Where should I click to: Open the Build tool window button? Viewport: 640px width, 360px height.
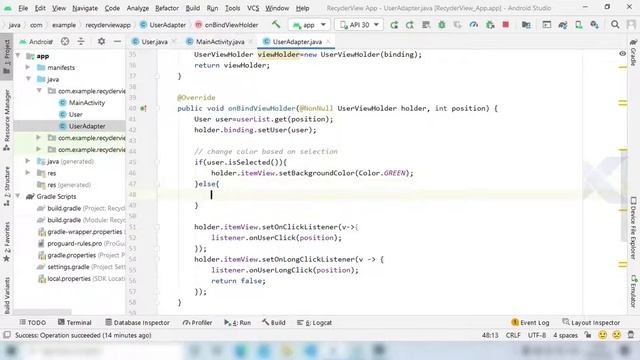coord(273,322)
